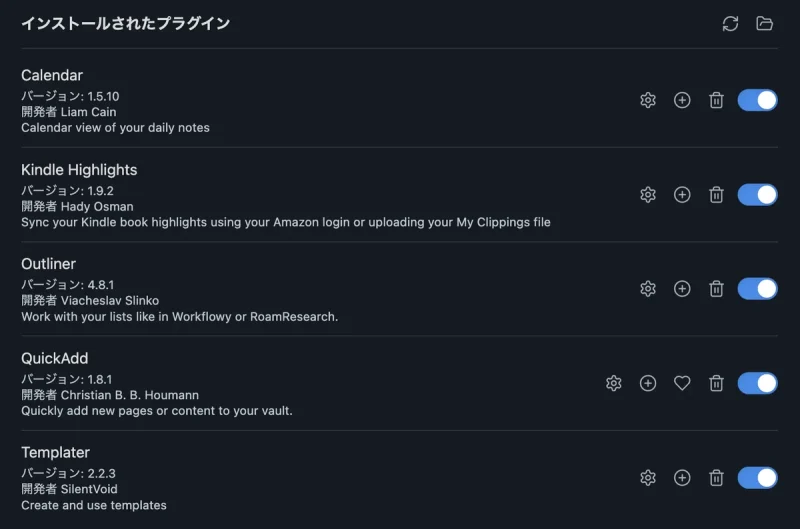Reload the installed plugins list
The height and width of the screenshot is (529, 800).
tap(730, 23)
